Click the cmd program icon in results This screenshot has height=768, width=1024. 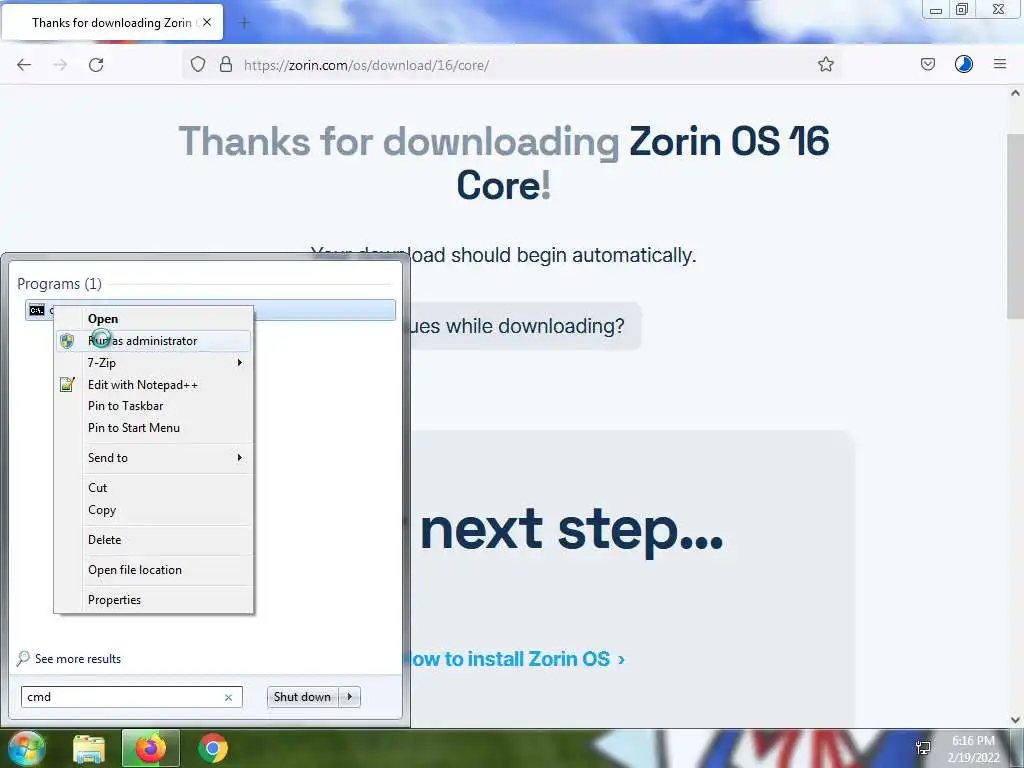[x=37, y=310]
